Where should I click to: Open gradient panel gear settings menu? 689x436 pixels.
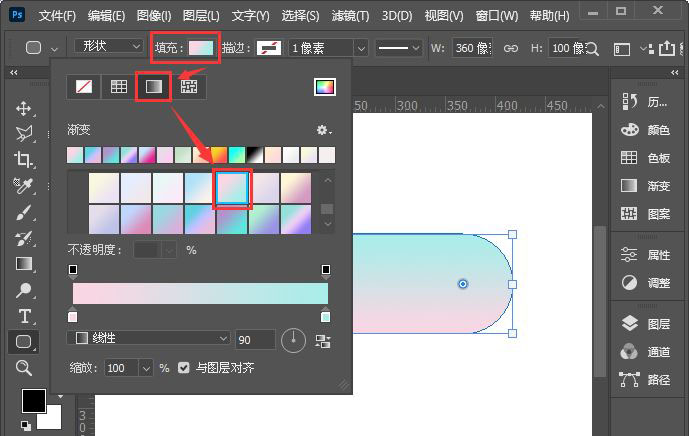click(324, 130)
